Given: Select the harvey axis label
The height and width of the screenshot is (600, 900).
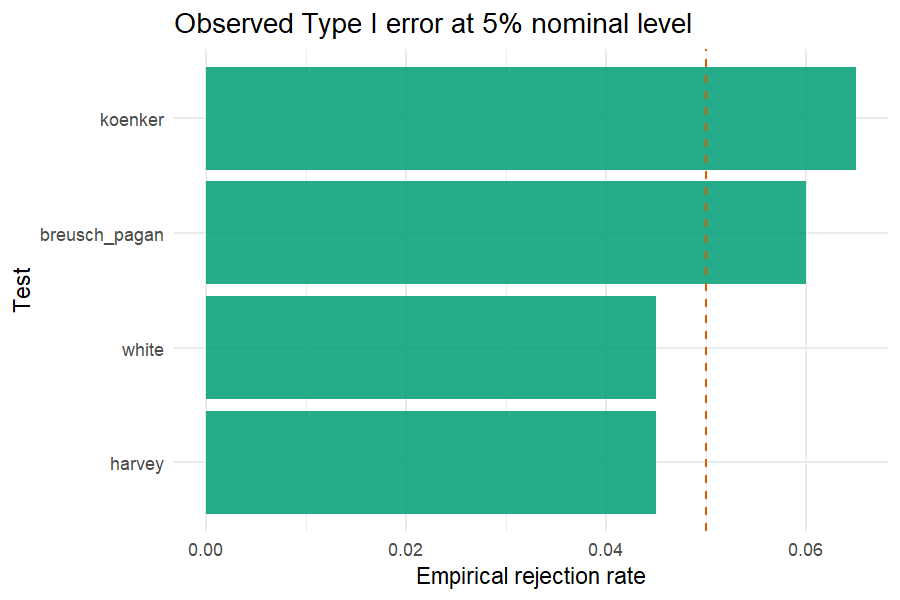Looking at the screenshot, I should (x=137, y=464).
